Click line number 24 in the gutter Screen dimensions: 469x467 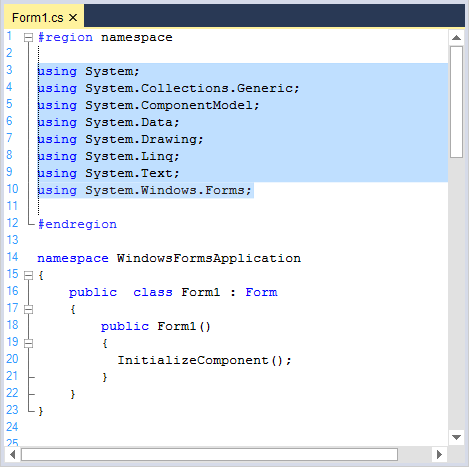click(x=12, y=427)
